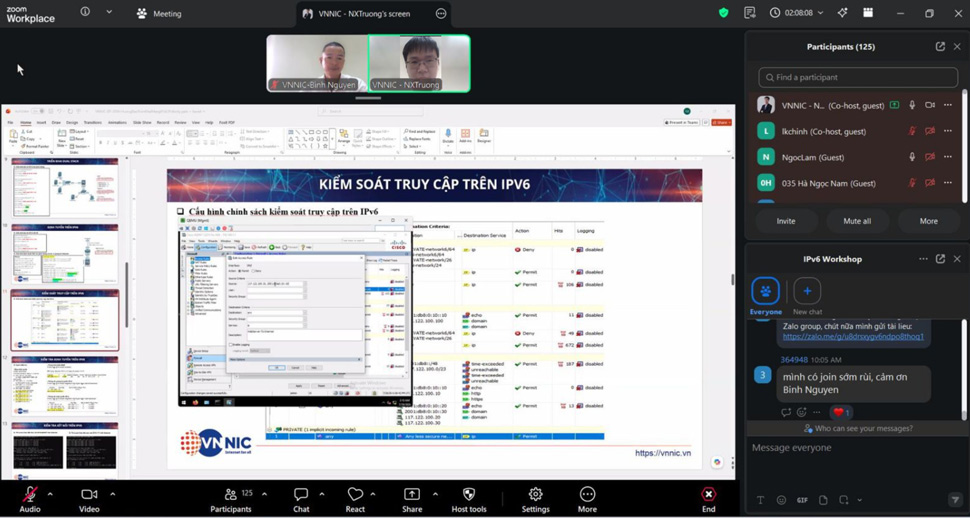The height and width of the screenshot is (518, 970).
Task: Open Zoom Workplace dropdown chevron
Action: (109, 12)
